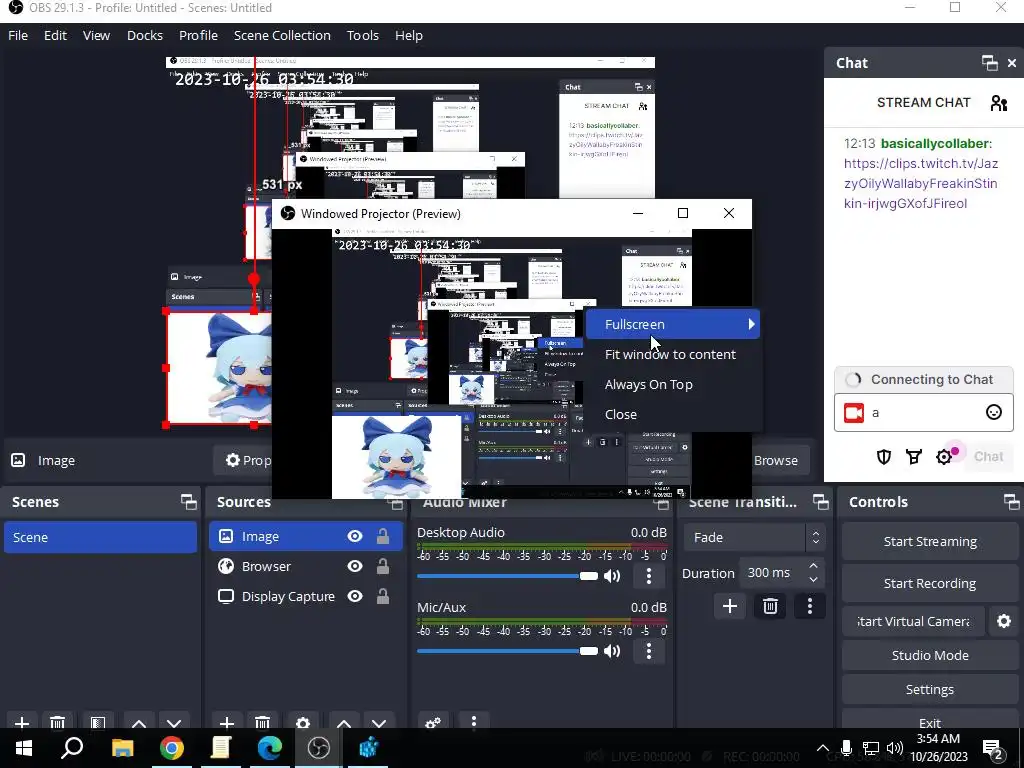Screen dimensions: 1024x768
Task: Open Desktop Audio options menu
Action: pyautogui.click(x=648, y=576)
